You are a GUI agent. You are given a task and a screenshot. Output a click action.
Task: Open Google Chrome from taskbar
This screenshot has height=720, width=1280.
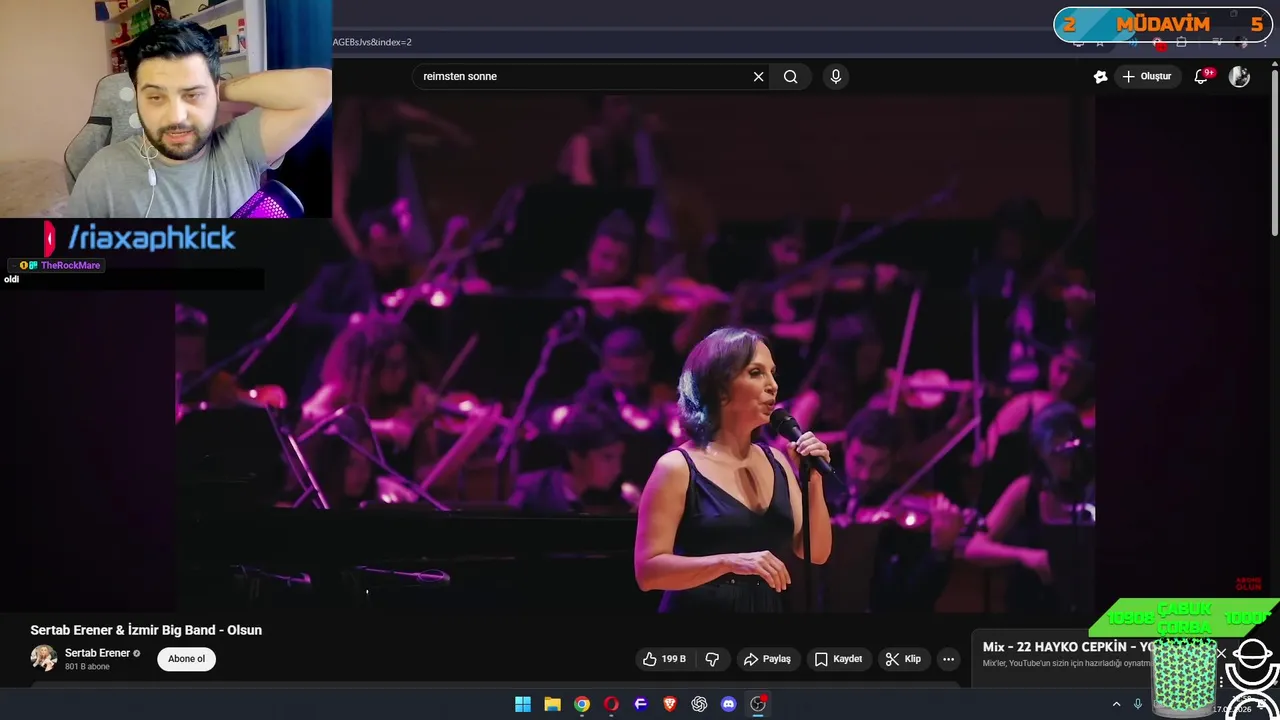[x=582, y=704]
